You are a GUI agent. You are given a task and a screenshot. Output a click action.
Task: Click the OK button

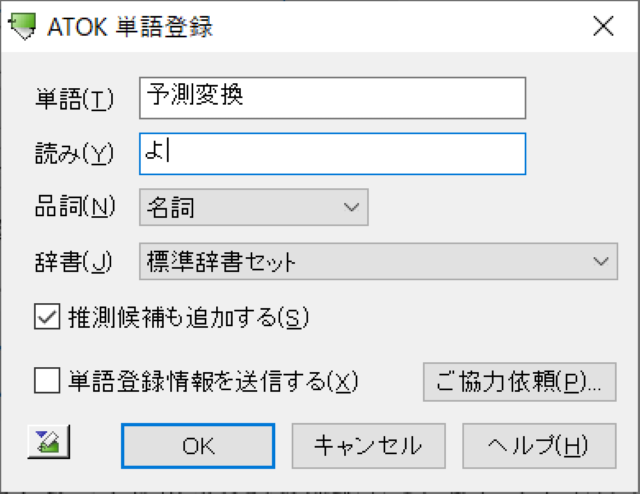[198, 446]
